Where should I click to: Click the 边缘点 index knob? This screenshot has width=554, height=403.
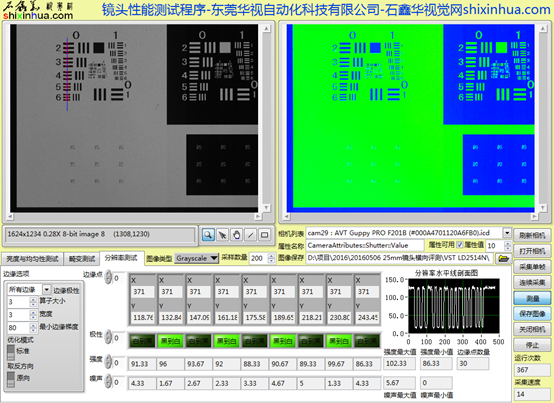[108, 278]
